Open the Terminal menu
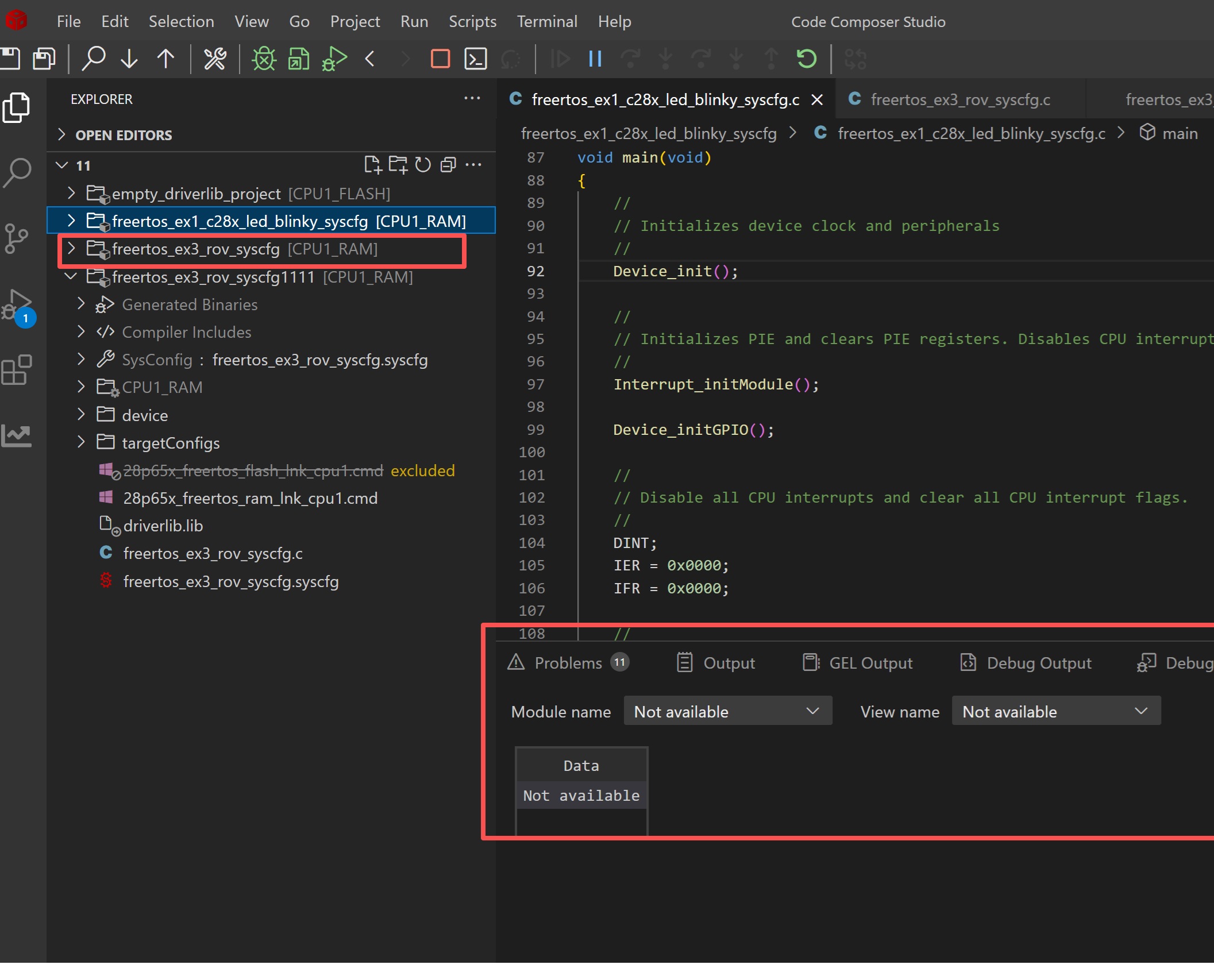 tap(547, 21)
